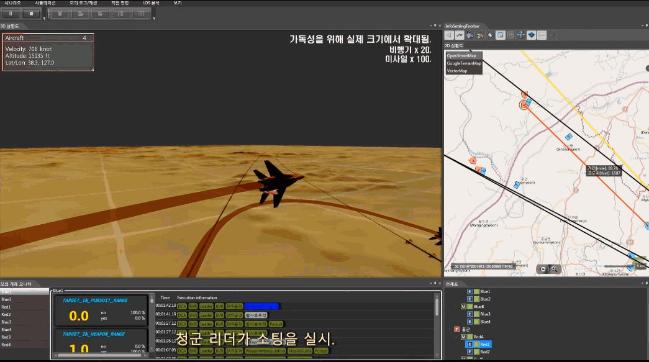Screen dimensions: 649x362
Task: Choose GoogleTerrainMap from map type list
Action: click(x=464, y=63)
